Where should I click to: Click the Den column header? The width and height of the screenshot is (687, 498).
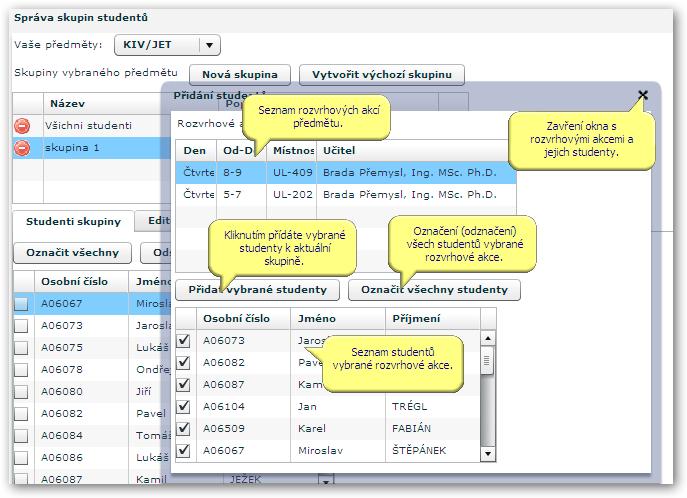196,151
